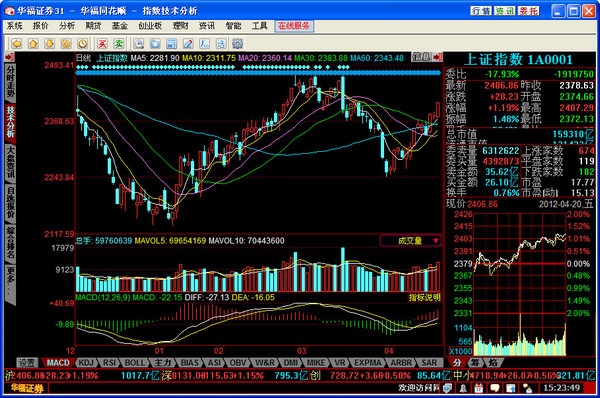Click the red arrow icon above left sidebar
The height and width of the screenshot is (398, 600).
point(10,57)
